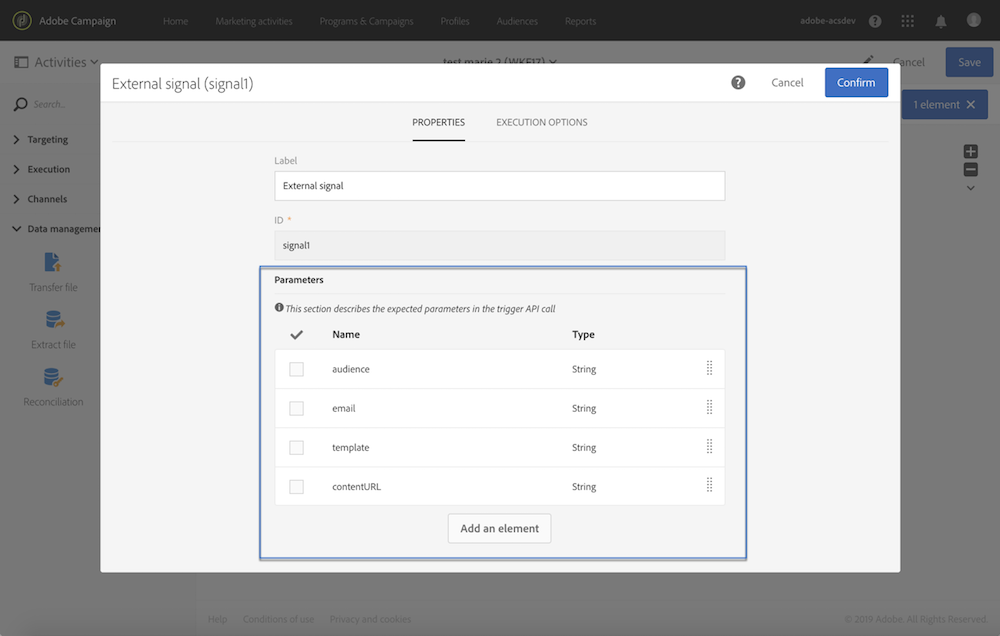Open the Home menu
Image resolution: width=1000 pixels, height=636 pixels.
pyautogui.click(x=175, y=21)
